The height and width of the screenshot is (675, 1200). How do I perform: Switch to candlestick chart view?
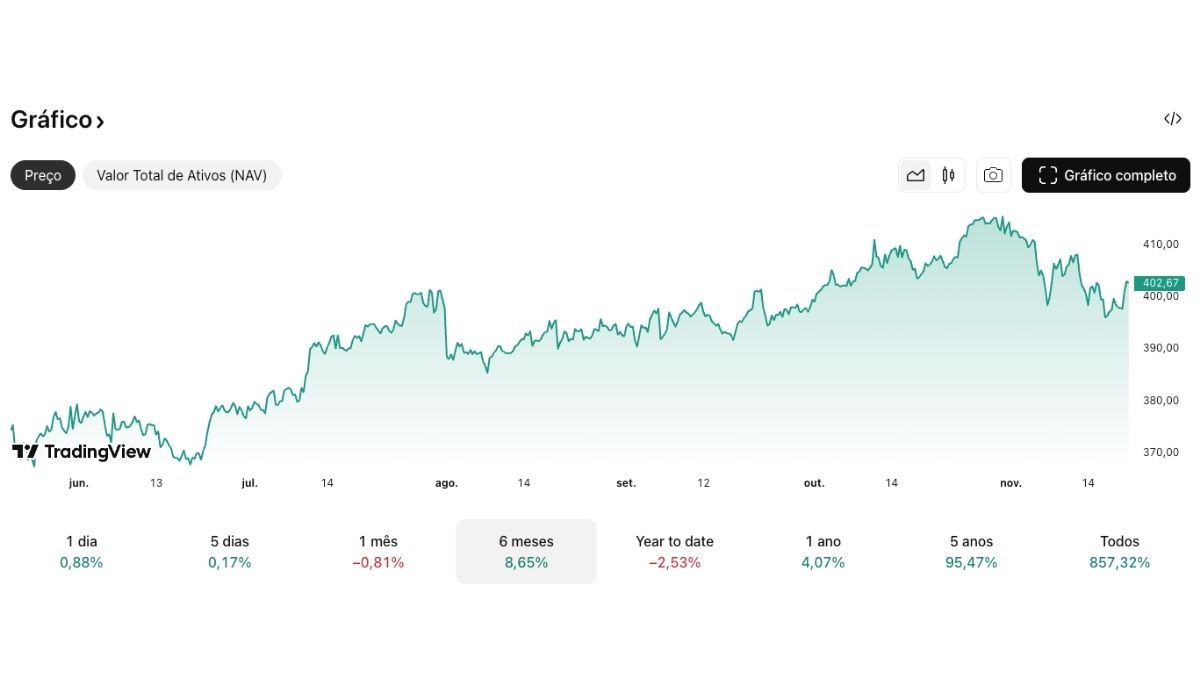948,175
